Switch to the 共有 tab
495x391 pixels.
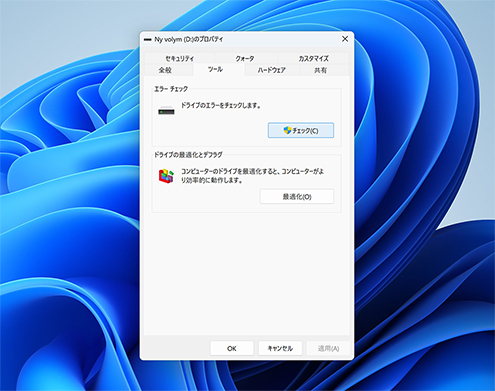321,70
